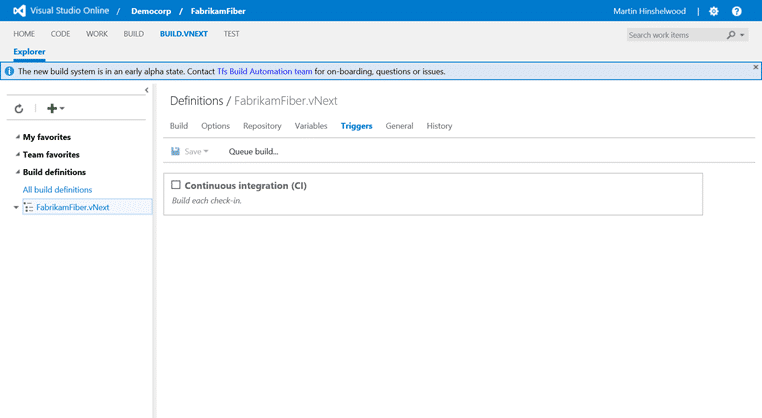Select the Triggers tab
The height and width of the screenshot is (418, 762).
click(x=356, y=126)
